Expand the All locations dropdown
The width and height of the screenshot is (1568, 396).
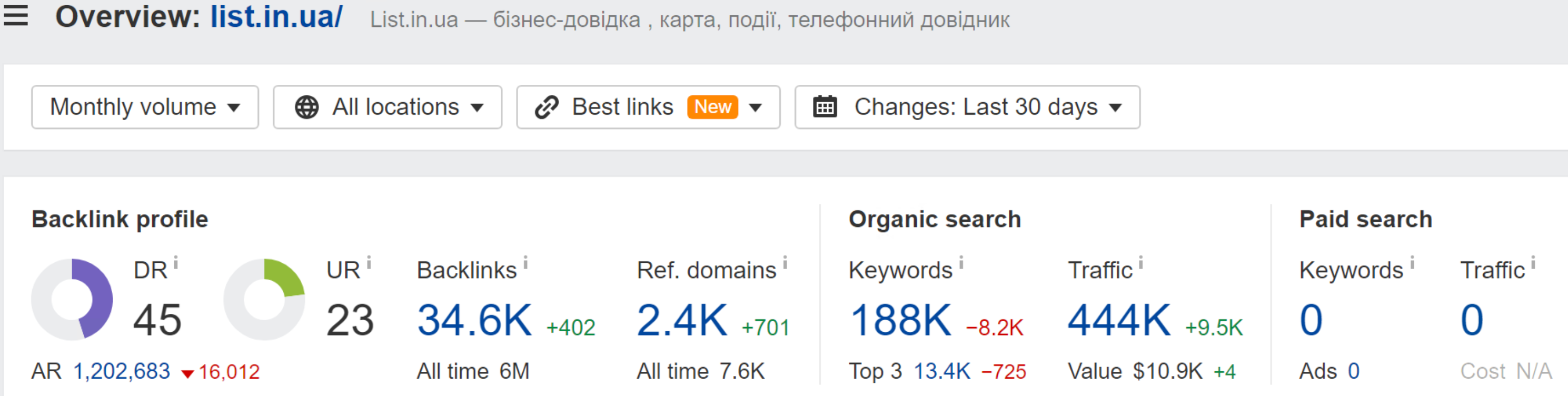pyautogui.click(x=387, y=107)
